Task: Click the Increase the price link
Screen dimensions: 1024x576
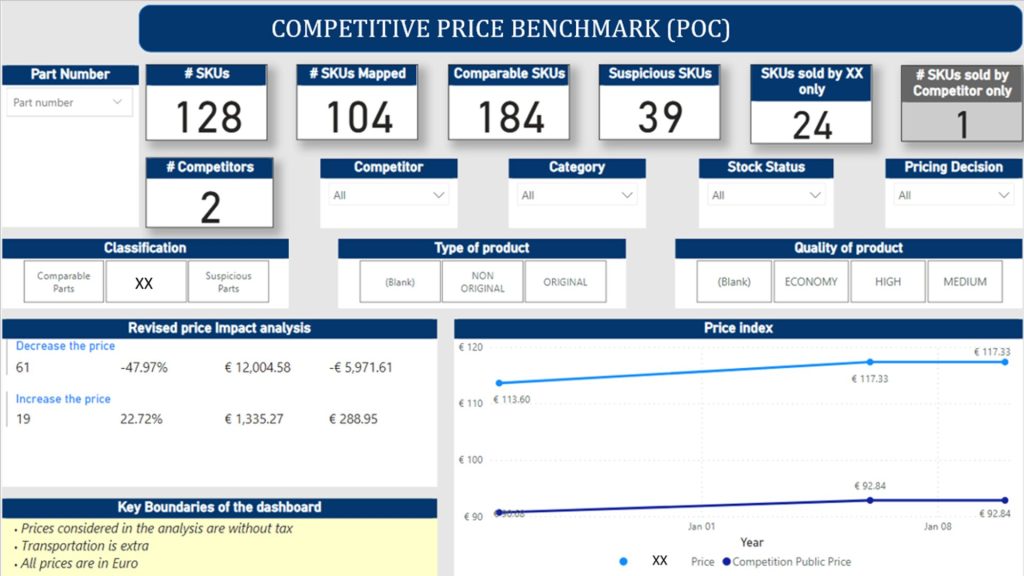Action: (x=63, y=399)
